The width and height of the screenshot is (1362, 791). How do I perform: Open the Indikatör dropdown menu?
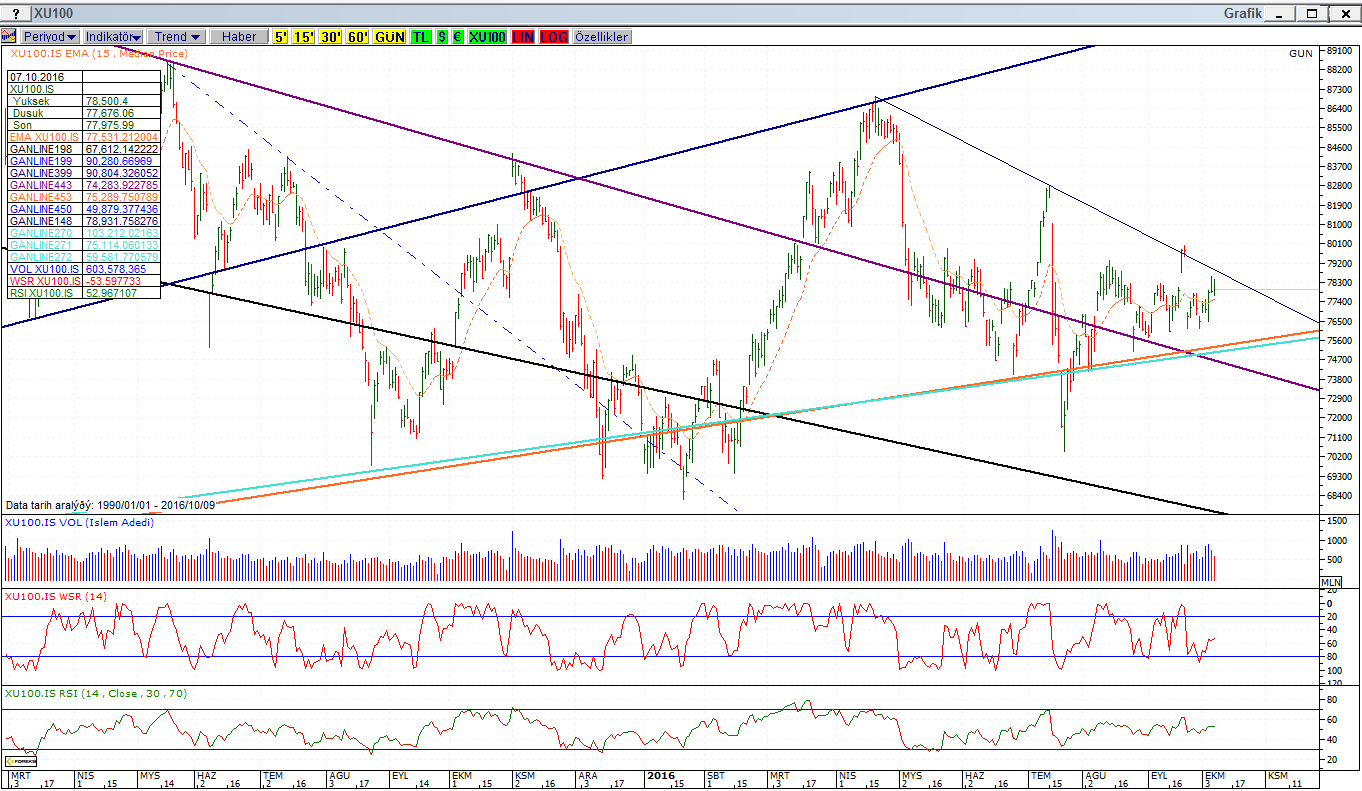113,37
